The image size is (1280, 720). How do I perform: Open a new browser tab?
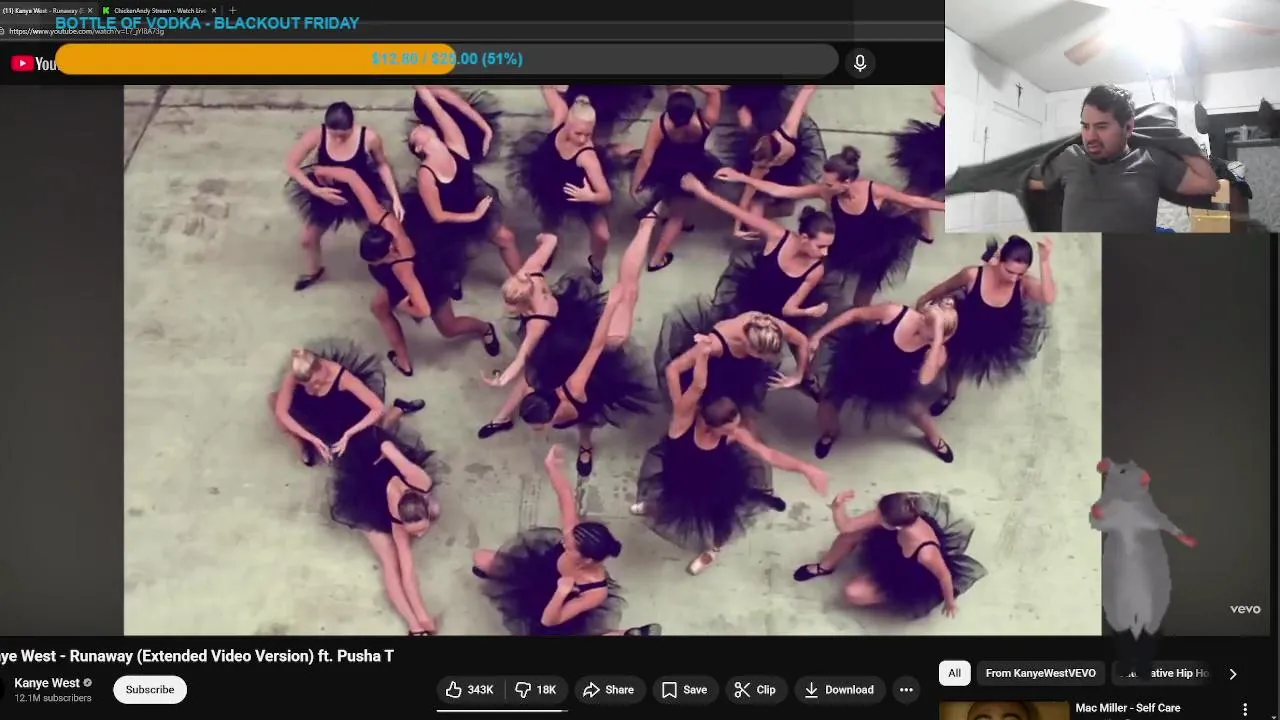coord(233,10)
